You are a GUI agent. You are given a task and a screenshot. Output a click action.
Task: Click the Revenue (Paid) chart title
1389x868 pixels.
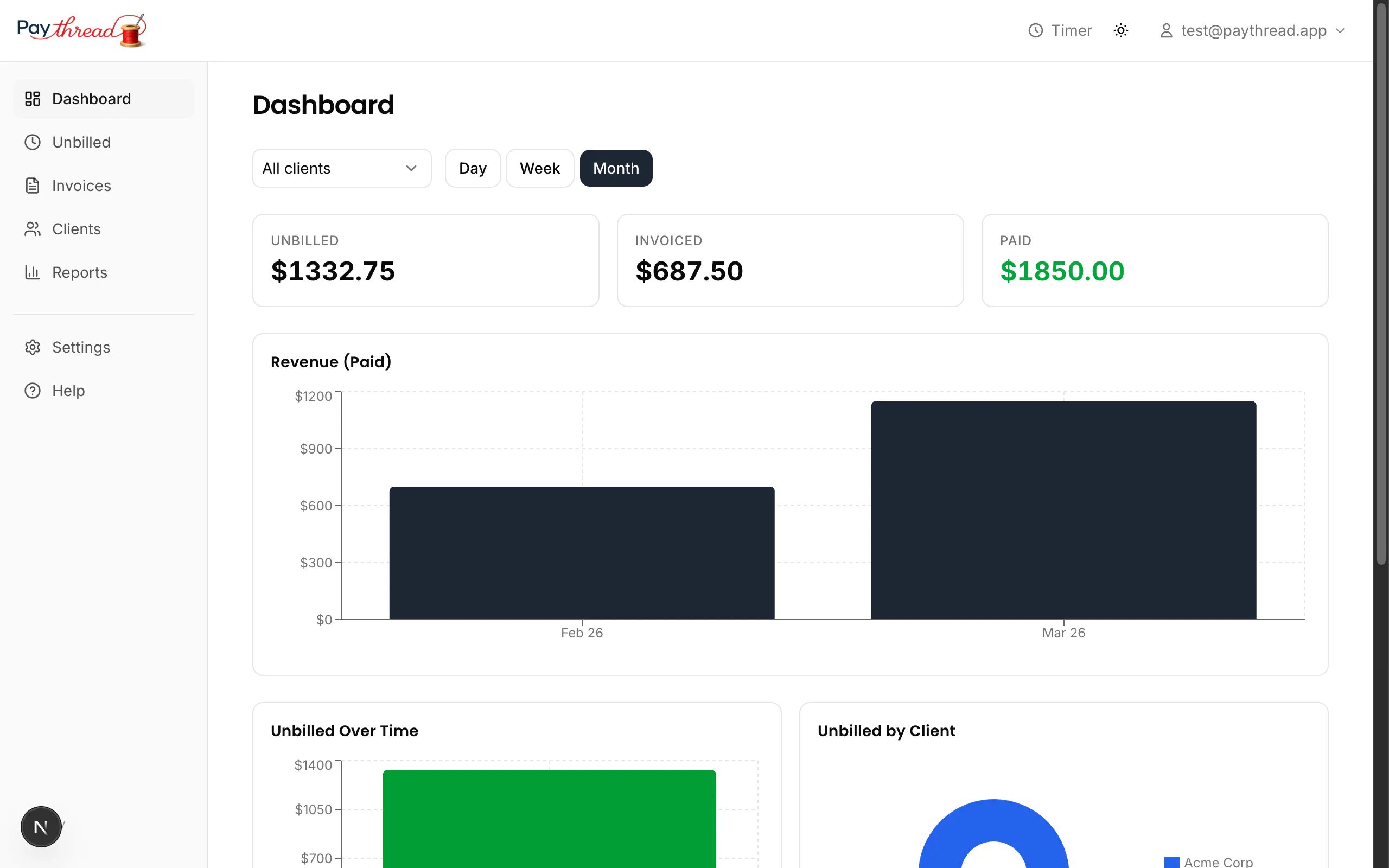[x=331, y=362]
